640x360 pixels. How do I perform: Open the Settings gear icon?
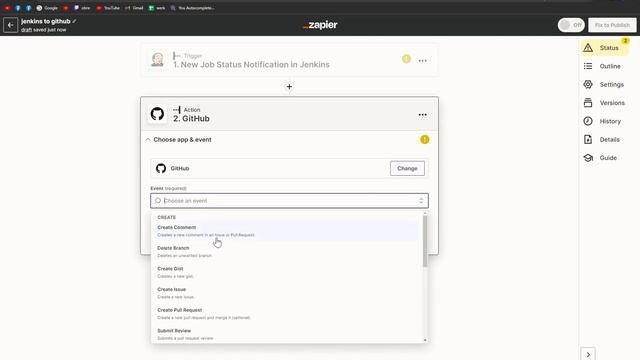click(588, 84)
